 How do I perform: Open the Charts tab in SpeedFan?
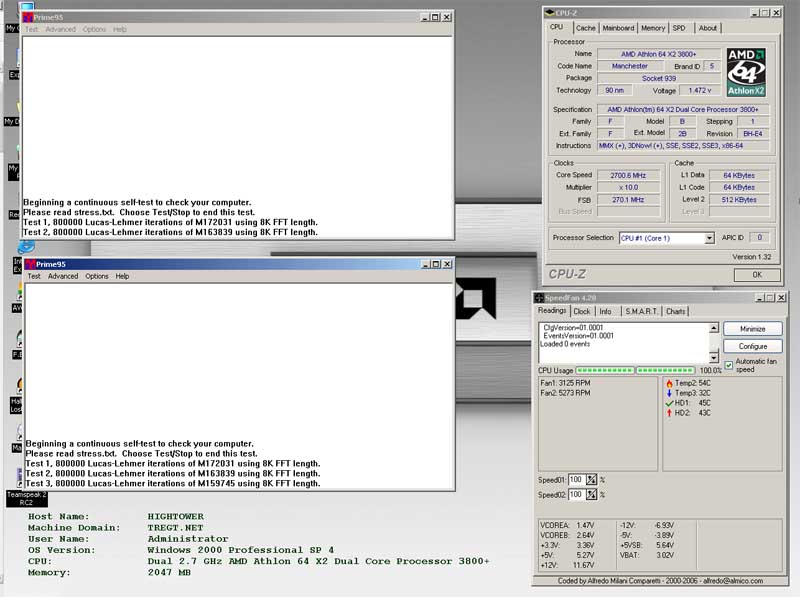point(675,311)
